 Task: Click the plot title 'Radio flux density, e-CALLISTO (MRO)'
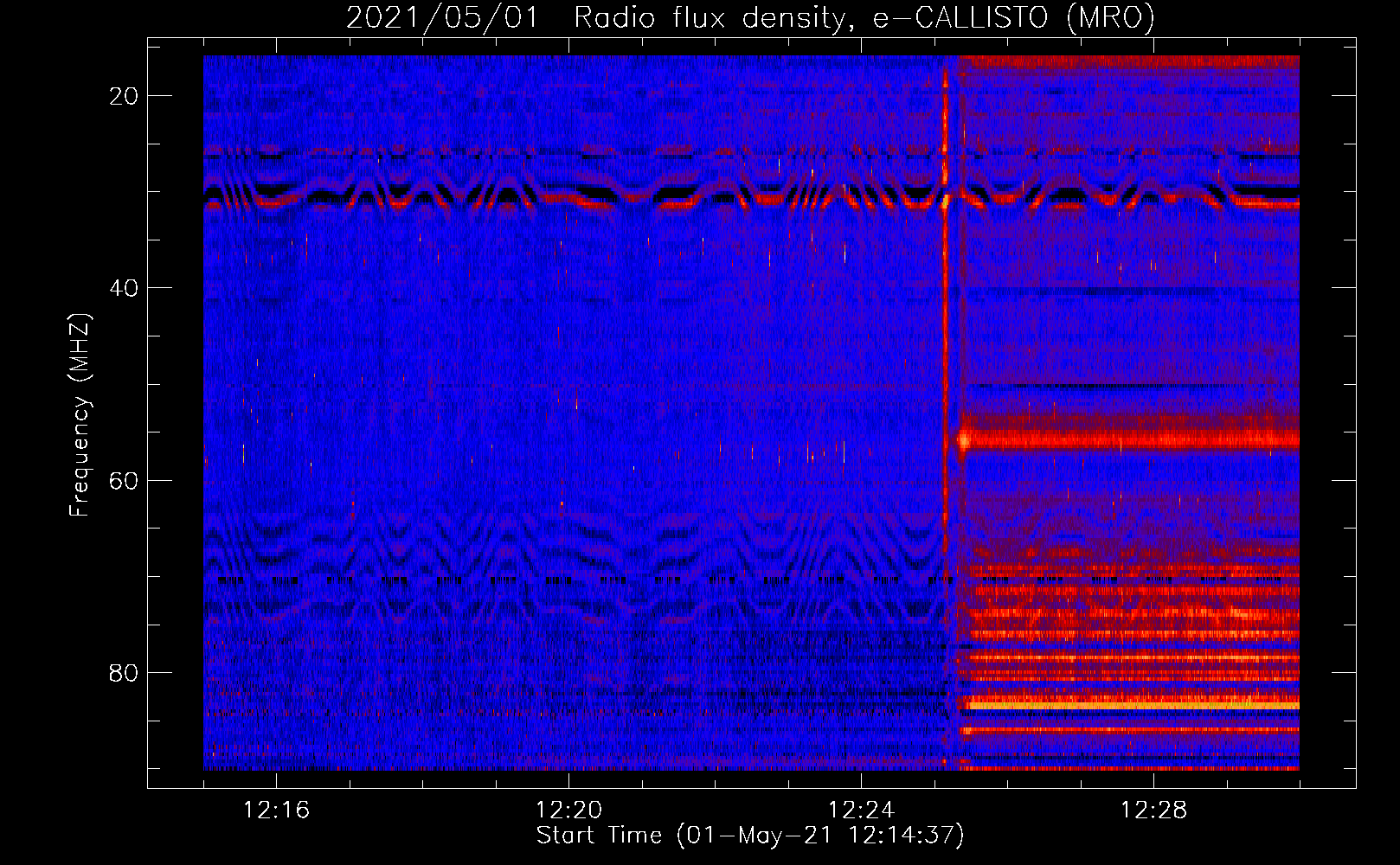(864, 17)
